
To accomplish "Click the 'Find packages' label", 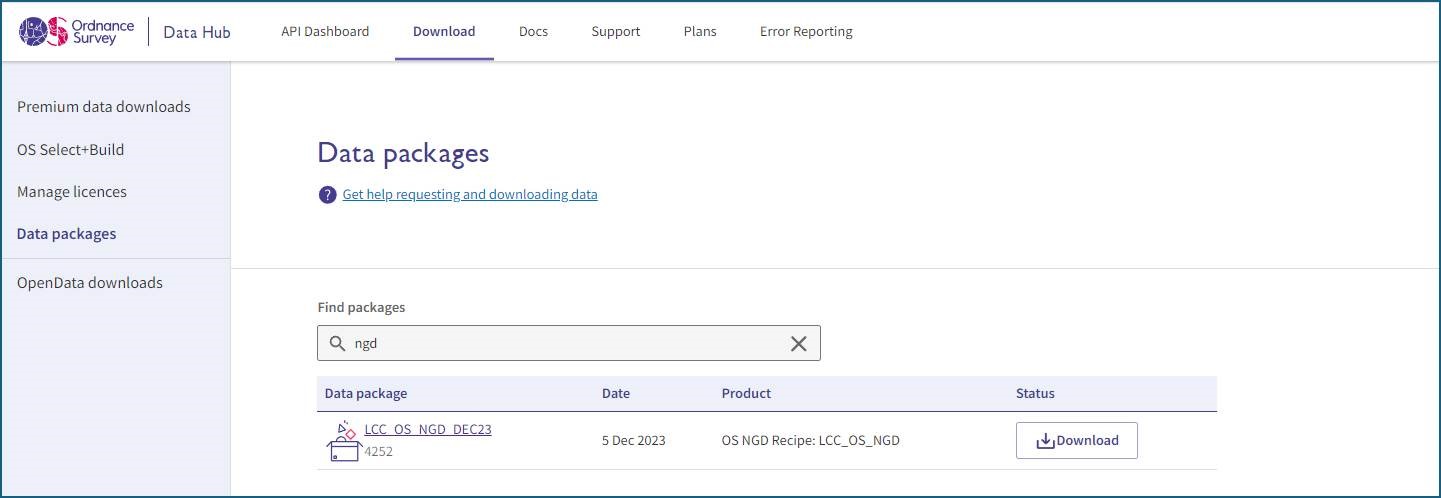I will pos(361,307).
